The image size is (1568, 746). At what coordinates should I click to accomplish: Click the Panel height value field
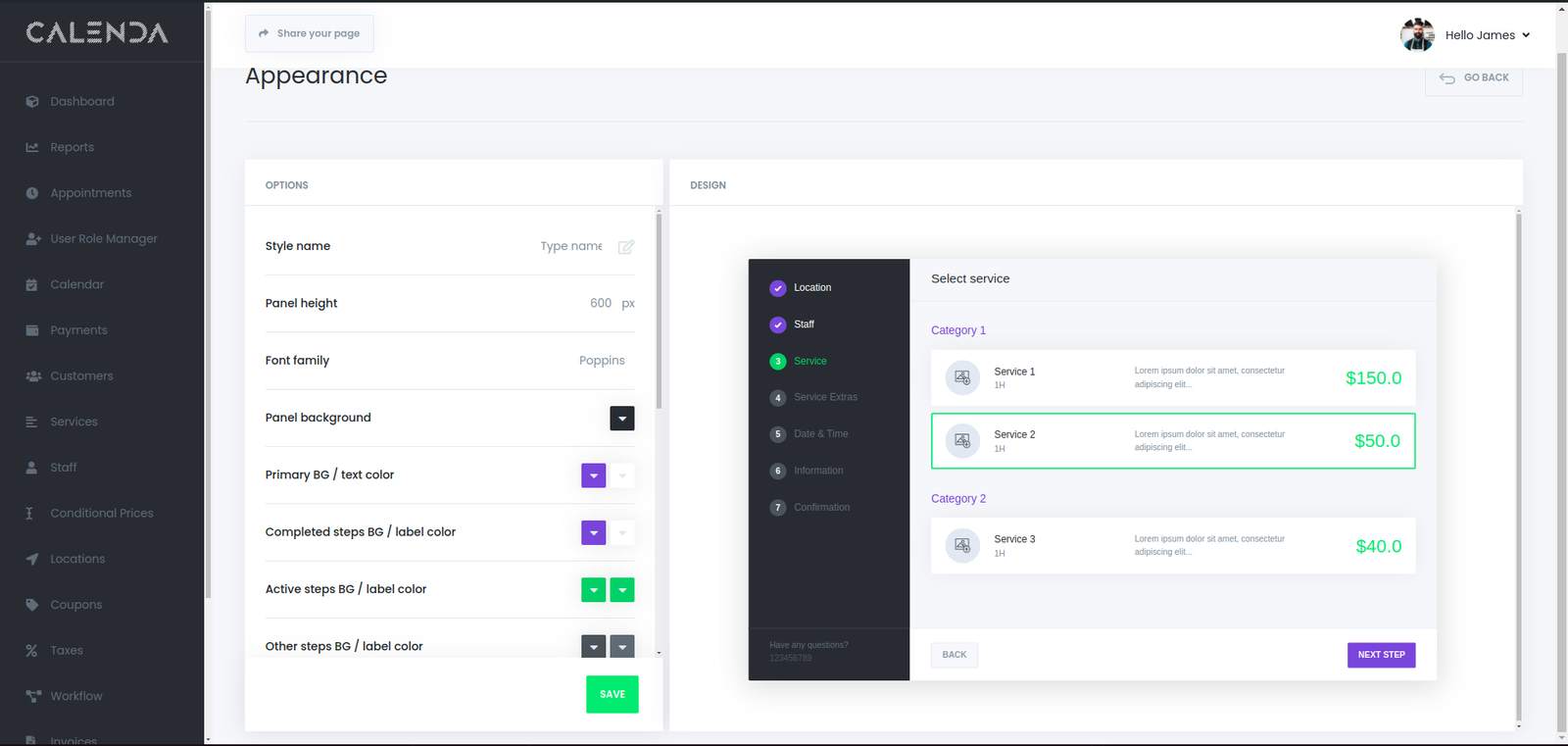click(600, 304)
